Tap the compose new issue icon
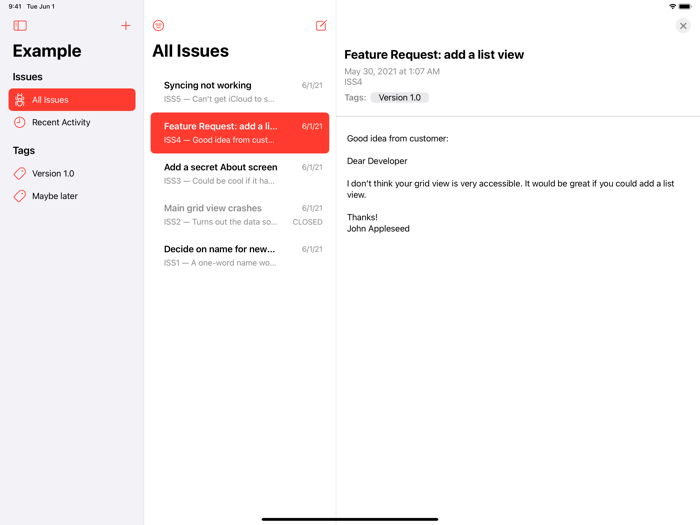 click(x=321, y=25)
